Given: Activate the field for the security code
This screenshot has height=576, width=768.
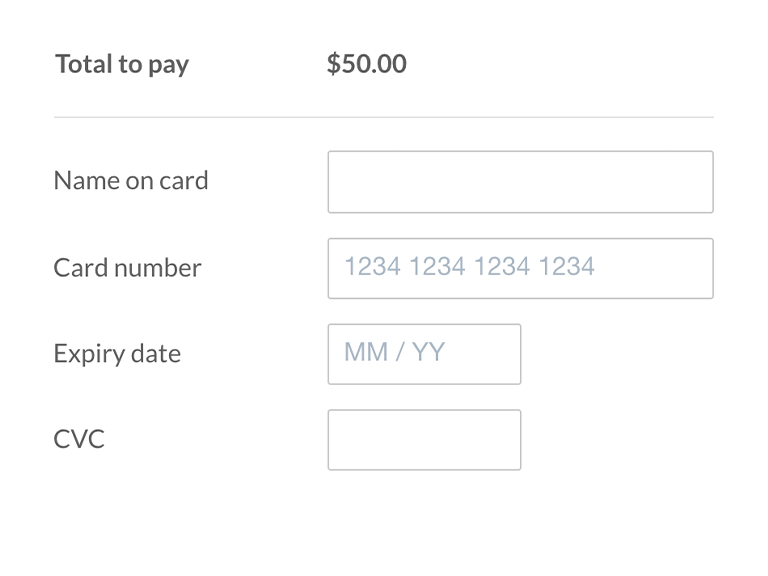Looking at the screenshot, I should pos(424,440).
